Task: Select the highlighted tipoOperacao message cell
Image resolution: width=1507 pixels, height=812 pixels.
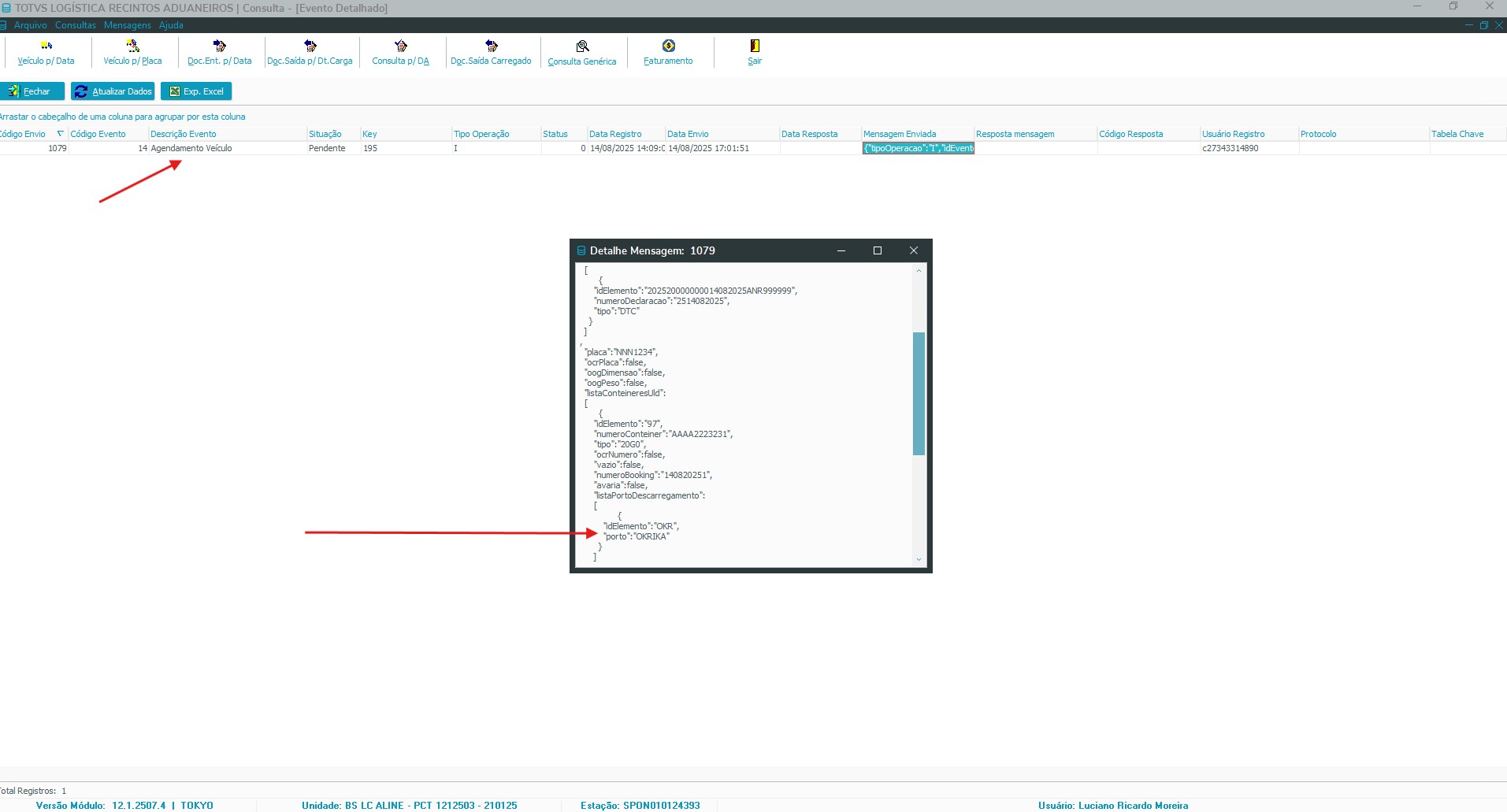Action: pyautogui.click(x=919, y=148)
